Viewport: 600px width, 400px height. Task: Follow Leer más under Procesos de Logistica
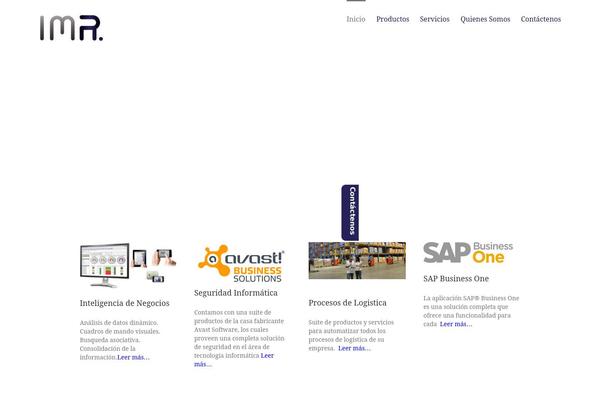click(354, 348)
